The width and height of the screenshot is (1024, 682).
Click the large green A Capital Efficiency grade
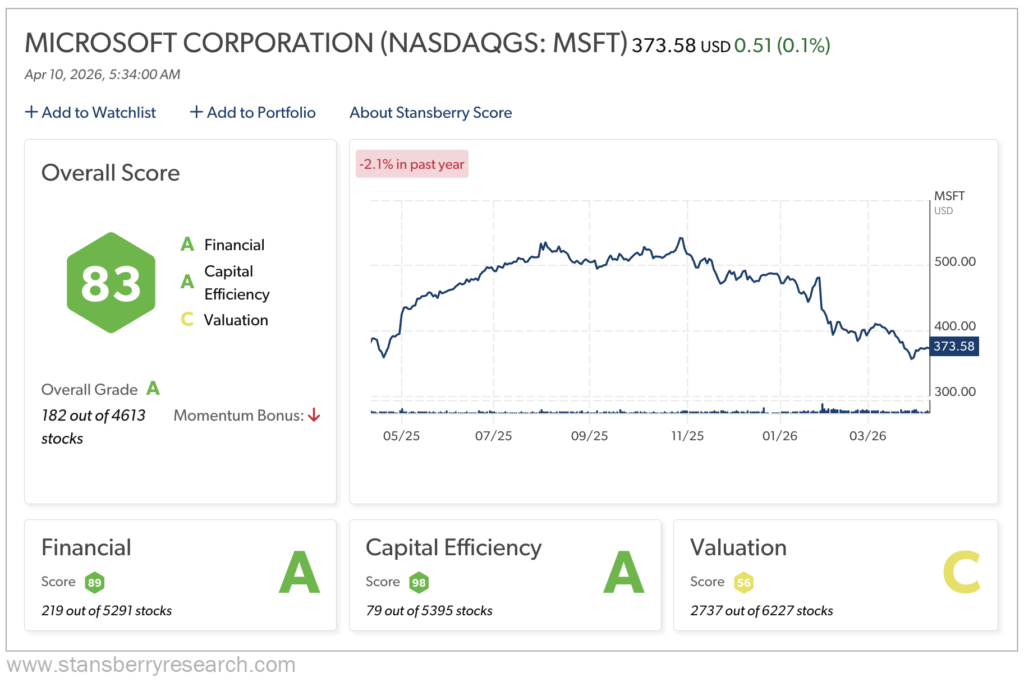[x=623, y=573]
